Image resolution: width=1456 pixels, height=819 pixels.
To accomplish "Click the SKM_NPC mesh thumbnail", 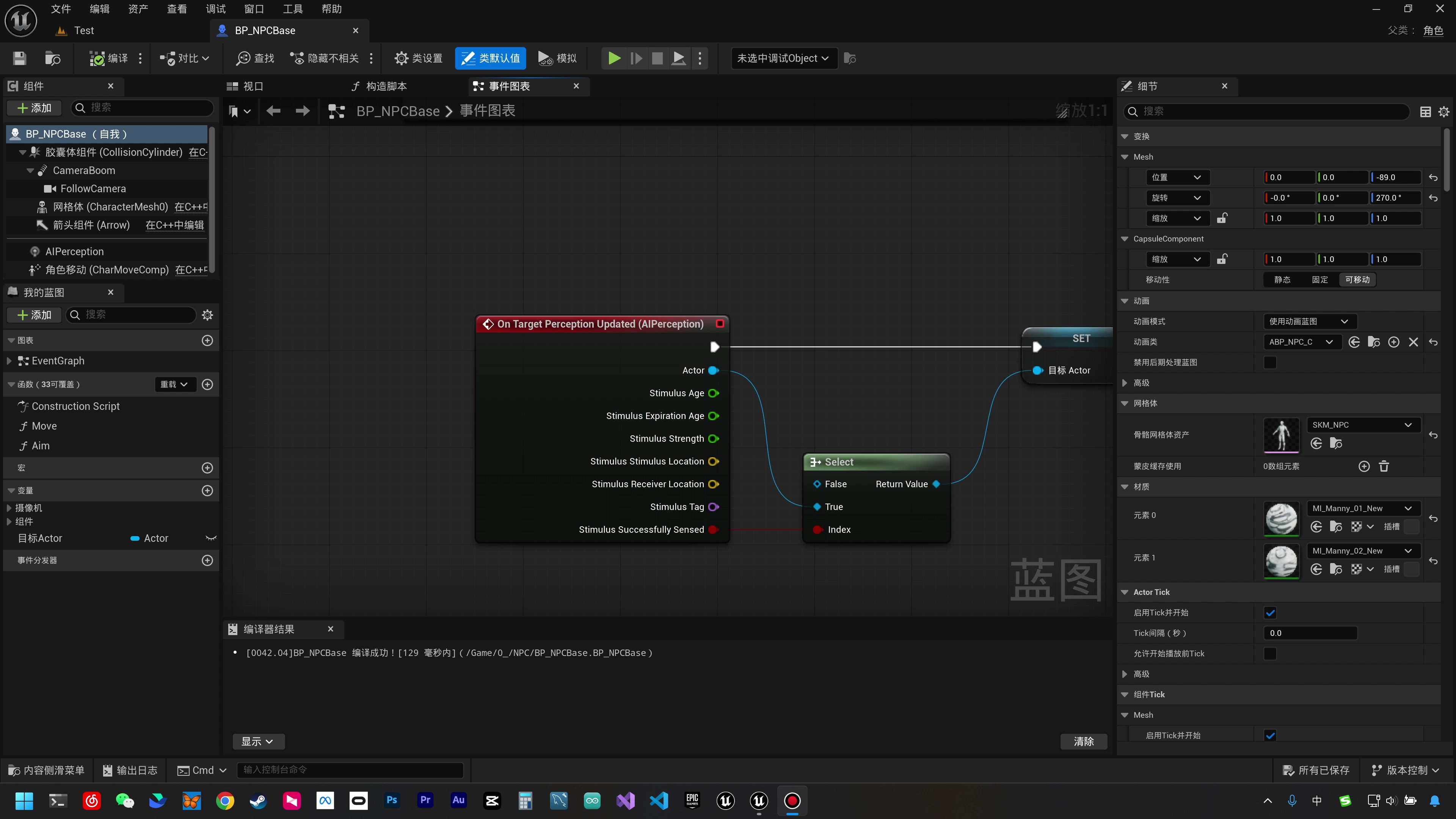I will coord(1281,435).
